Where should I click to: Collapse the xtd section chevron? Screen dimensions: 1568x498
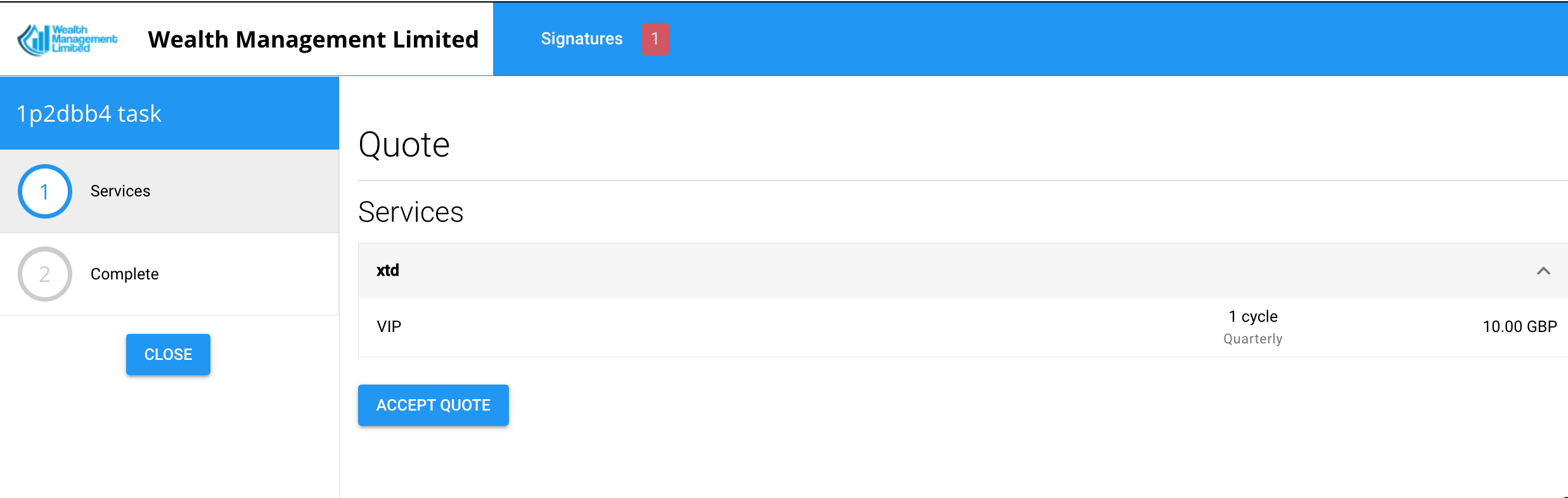click(x=1543, y=271)
